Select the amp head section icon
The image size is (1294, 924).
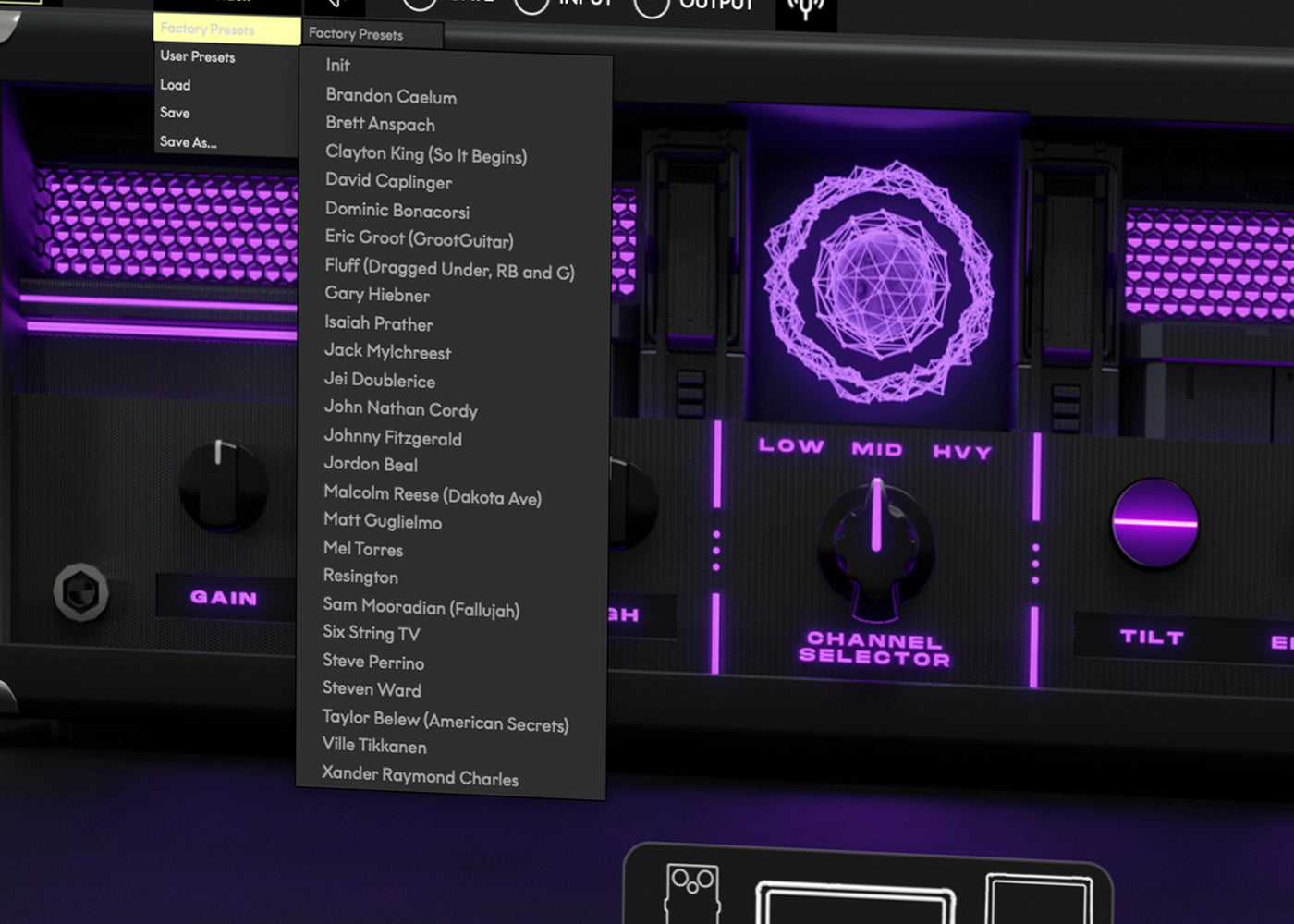pyautogui.click(x=855, y=903)
